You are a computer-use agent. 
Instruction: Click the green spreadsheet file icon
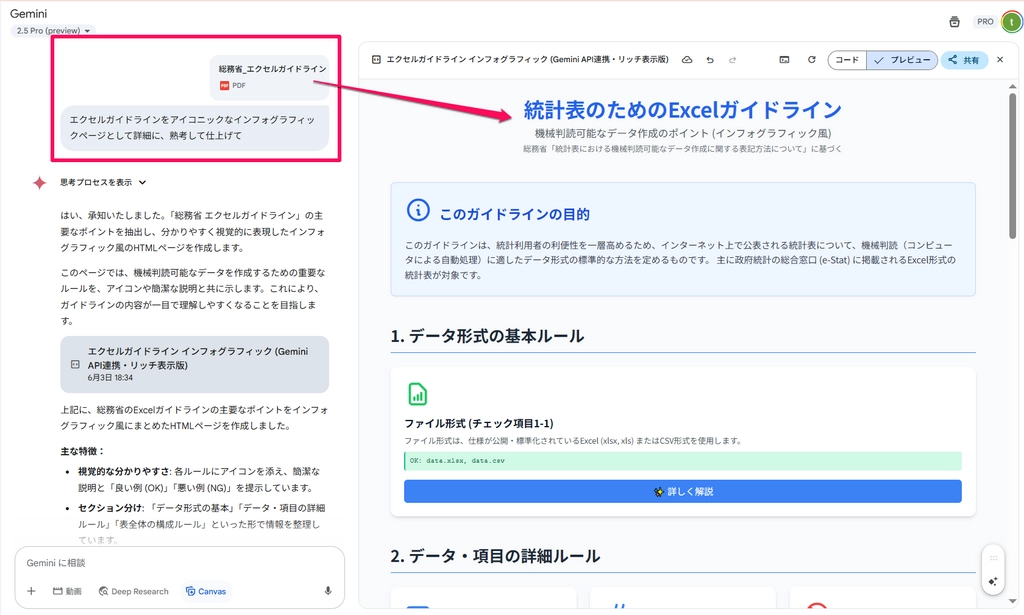[417, 394]
